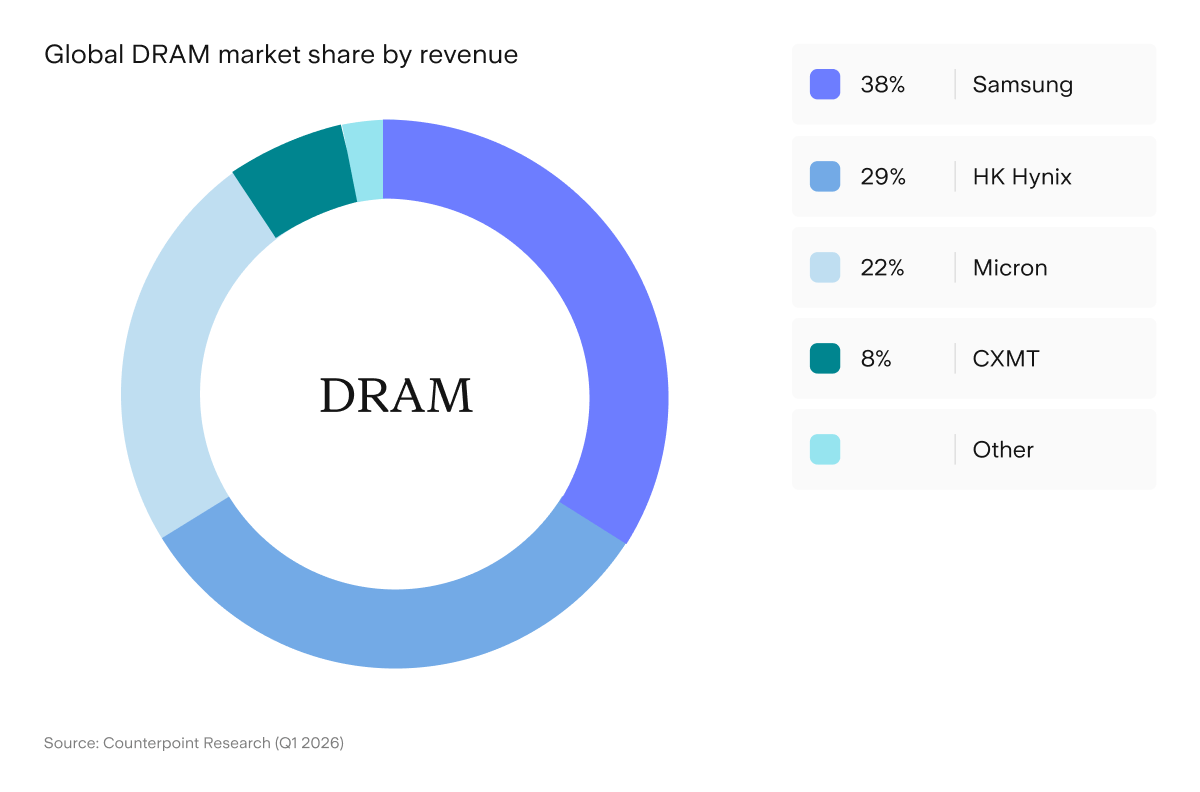Click the "22%" value in the legend

[x=882, y=268]
